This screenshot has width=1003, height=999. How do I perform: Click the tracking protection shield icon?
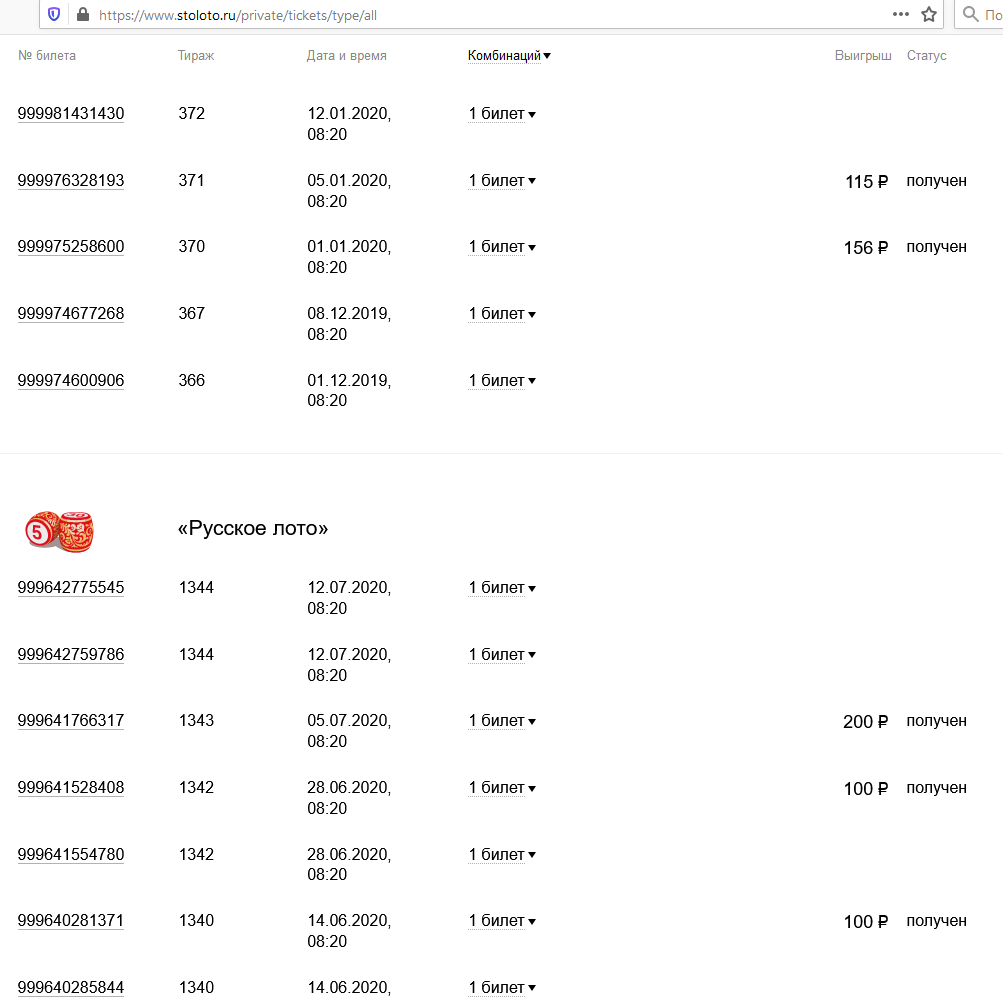pos(54,14)
